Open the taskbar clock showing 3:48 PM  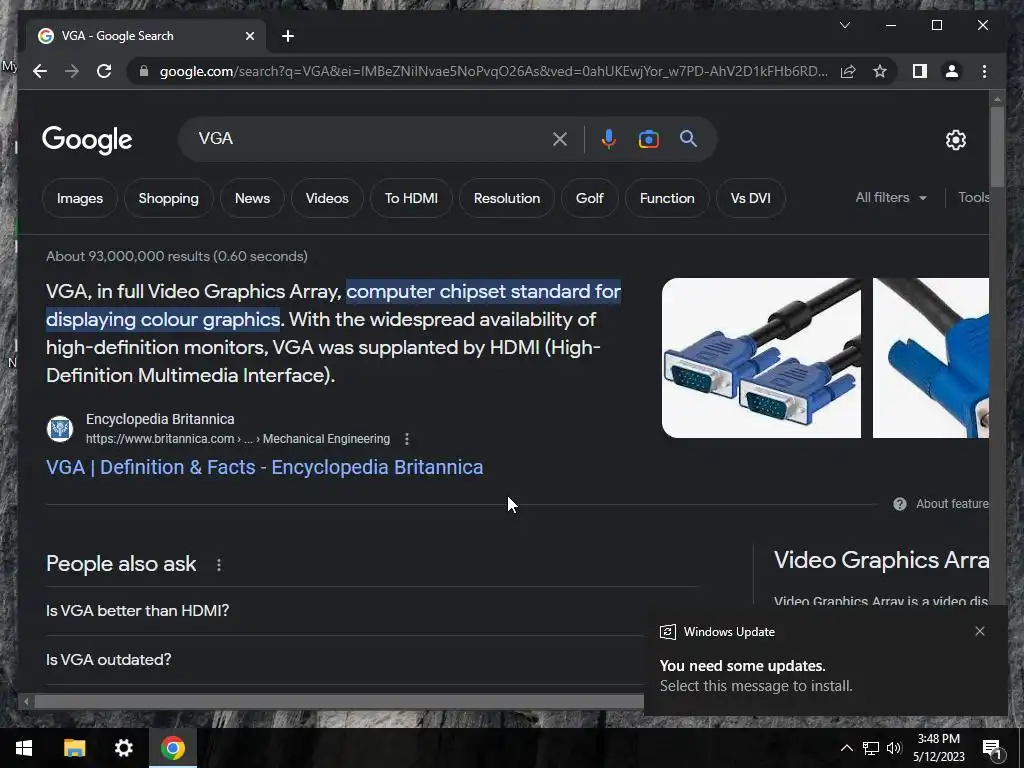(x=938, y=748)
